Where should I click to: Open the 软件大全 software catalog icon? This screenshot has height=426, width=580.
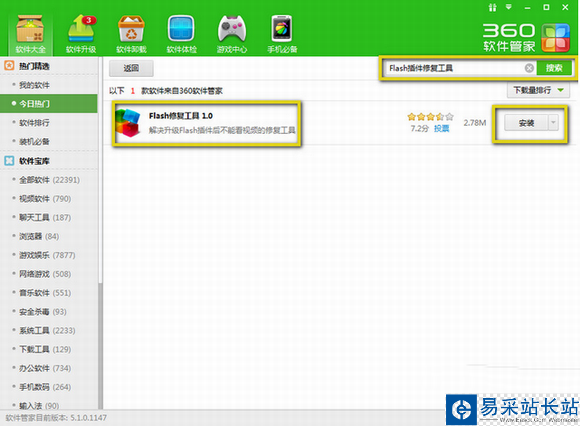click(x=30, y=34)
